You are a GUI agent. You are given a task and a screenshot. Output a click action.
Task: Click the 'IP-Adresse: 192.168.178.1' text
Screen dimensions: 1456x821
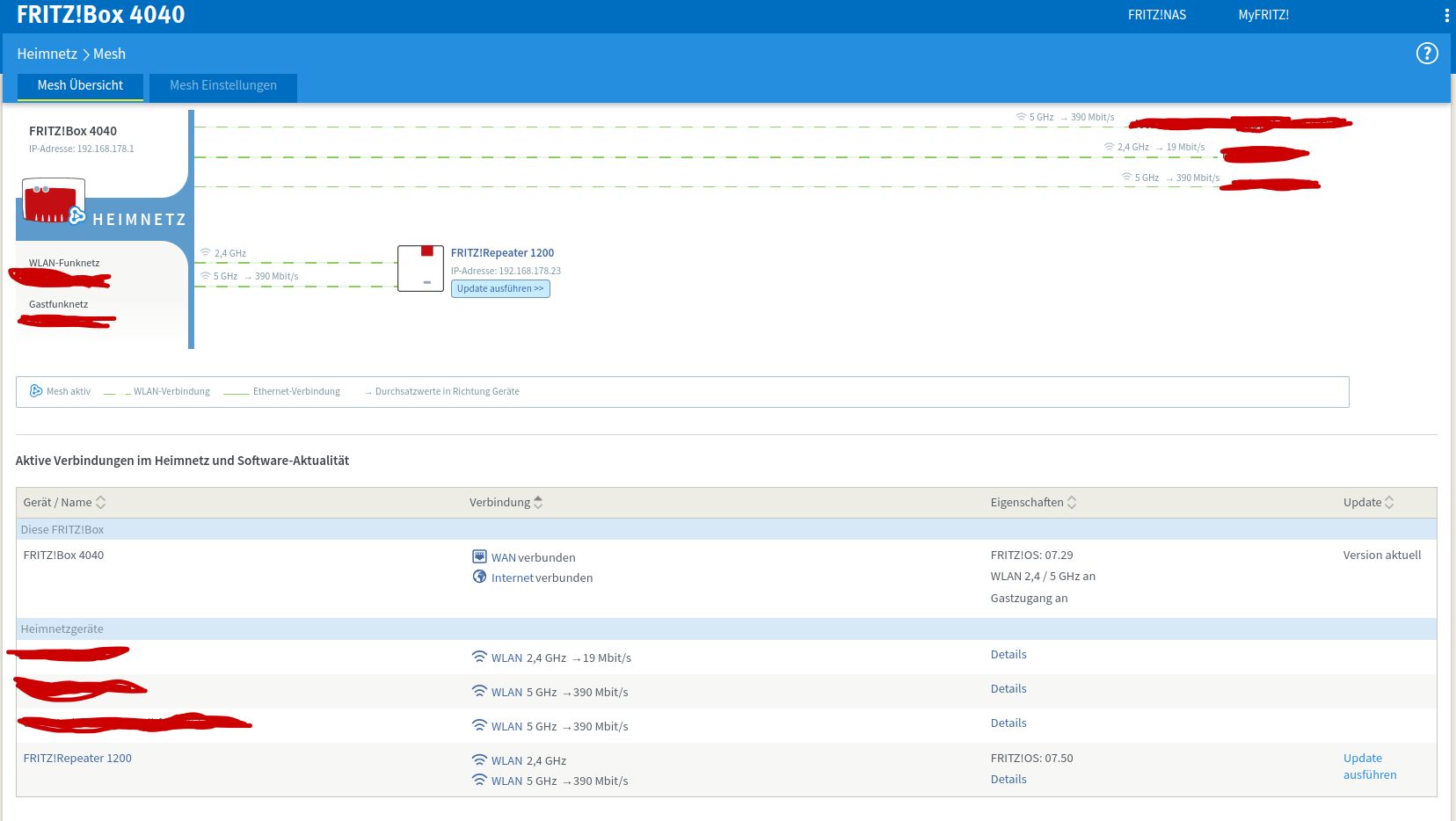[x=82, y=149]
